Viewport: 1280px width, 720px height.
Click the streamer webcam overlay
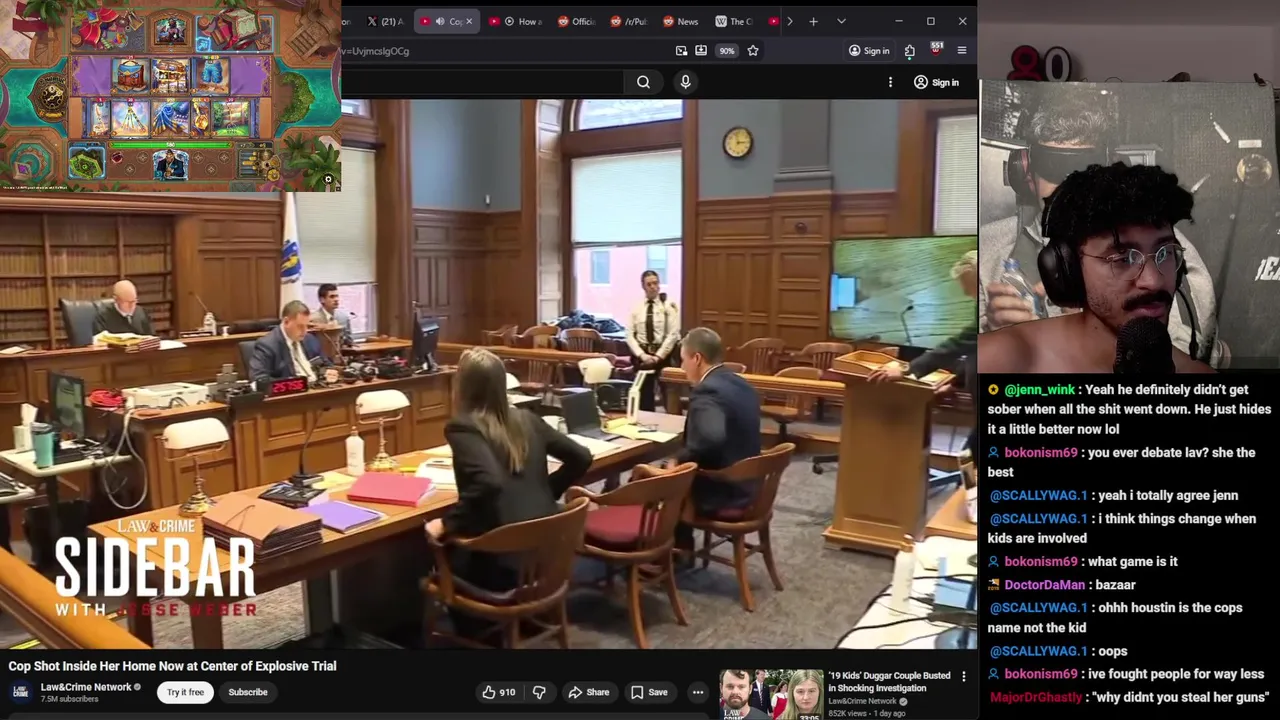point(1129,225)
